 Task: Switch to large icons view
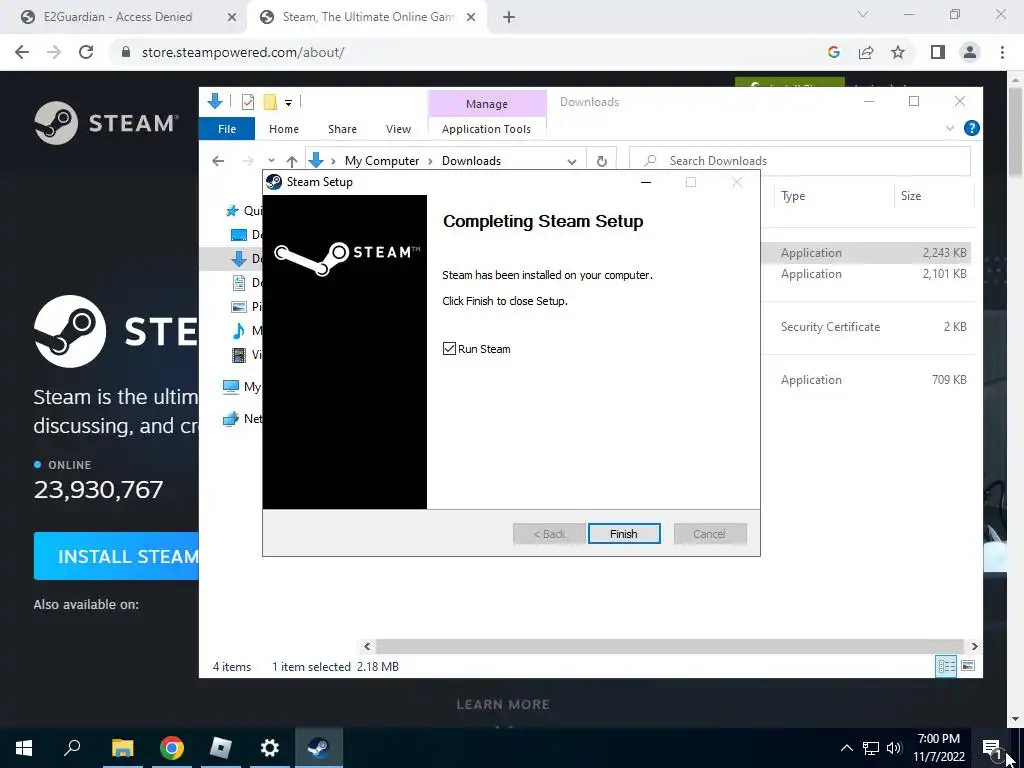968,666
